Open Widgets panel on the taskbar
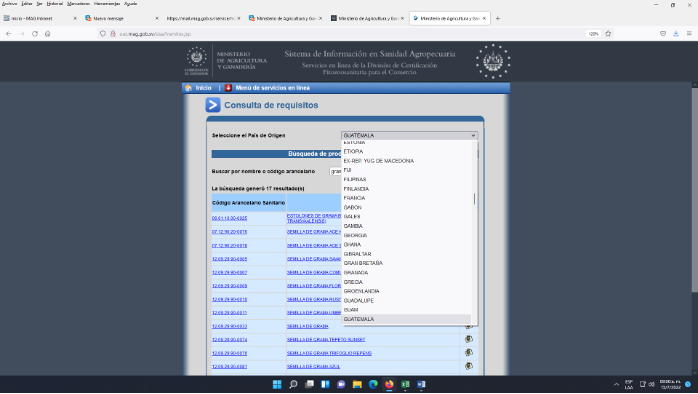Screen dimensions: 698x394 (325, 384)
